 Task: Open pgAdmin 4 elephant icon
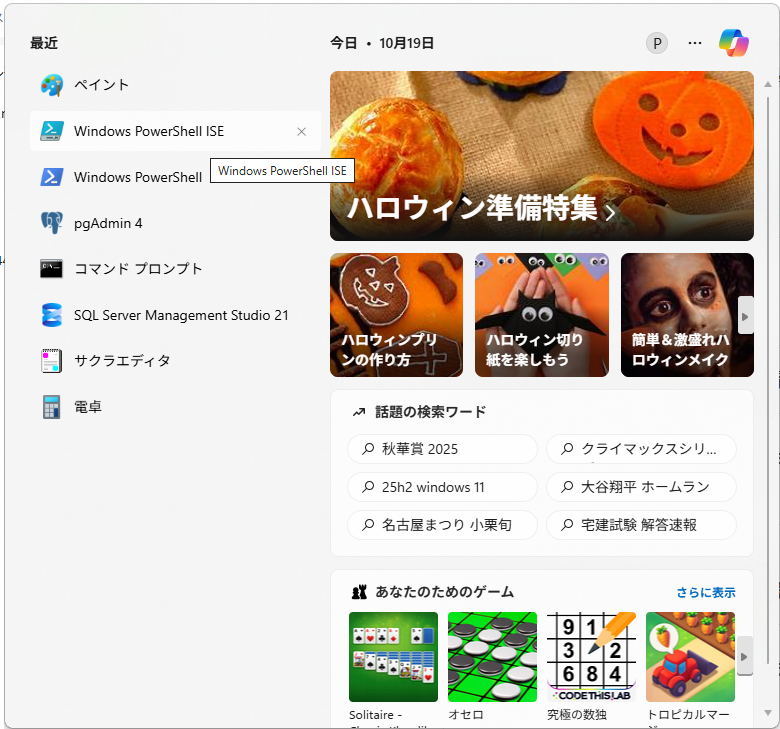52,223
